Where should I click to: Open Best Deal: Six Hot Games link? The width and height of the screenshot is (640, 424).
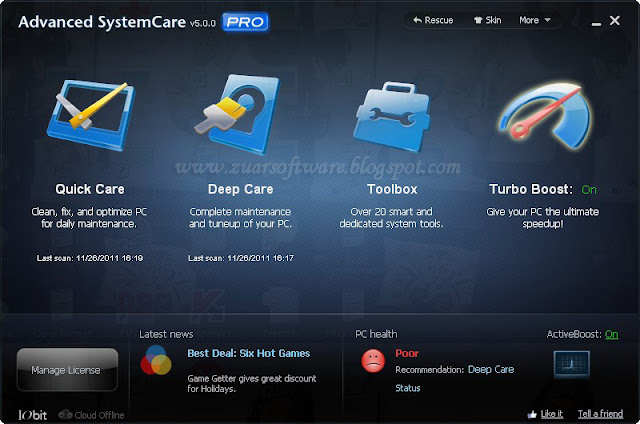tap(249, 353)
